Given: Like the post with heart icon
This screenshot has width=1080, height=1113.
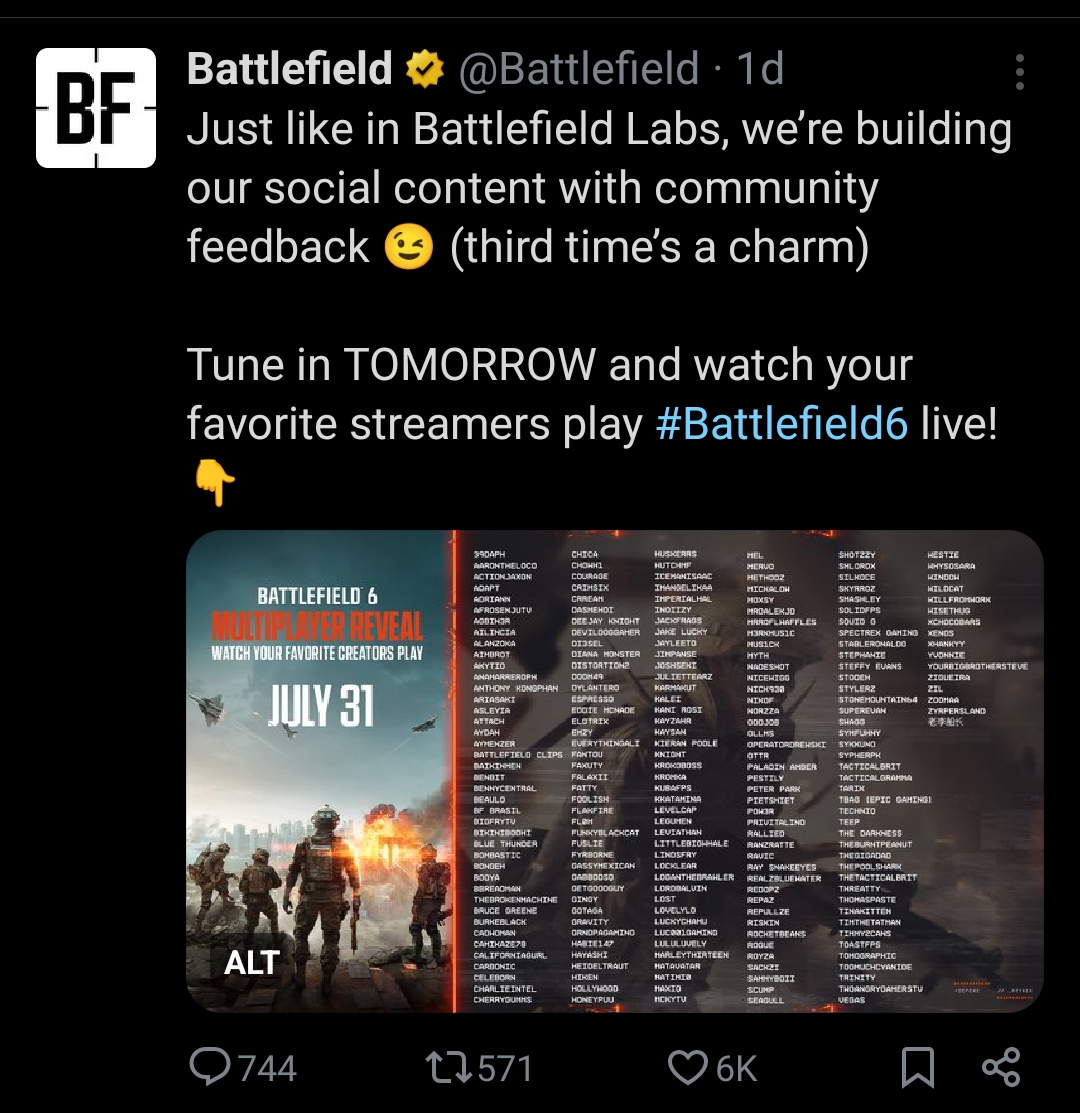Looking at the screenshot, I should click(688, 1068).
